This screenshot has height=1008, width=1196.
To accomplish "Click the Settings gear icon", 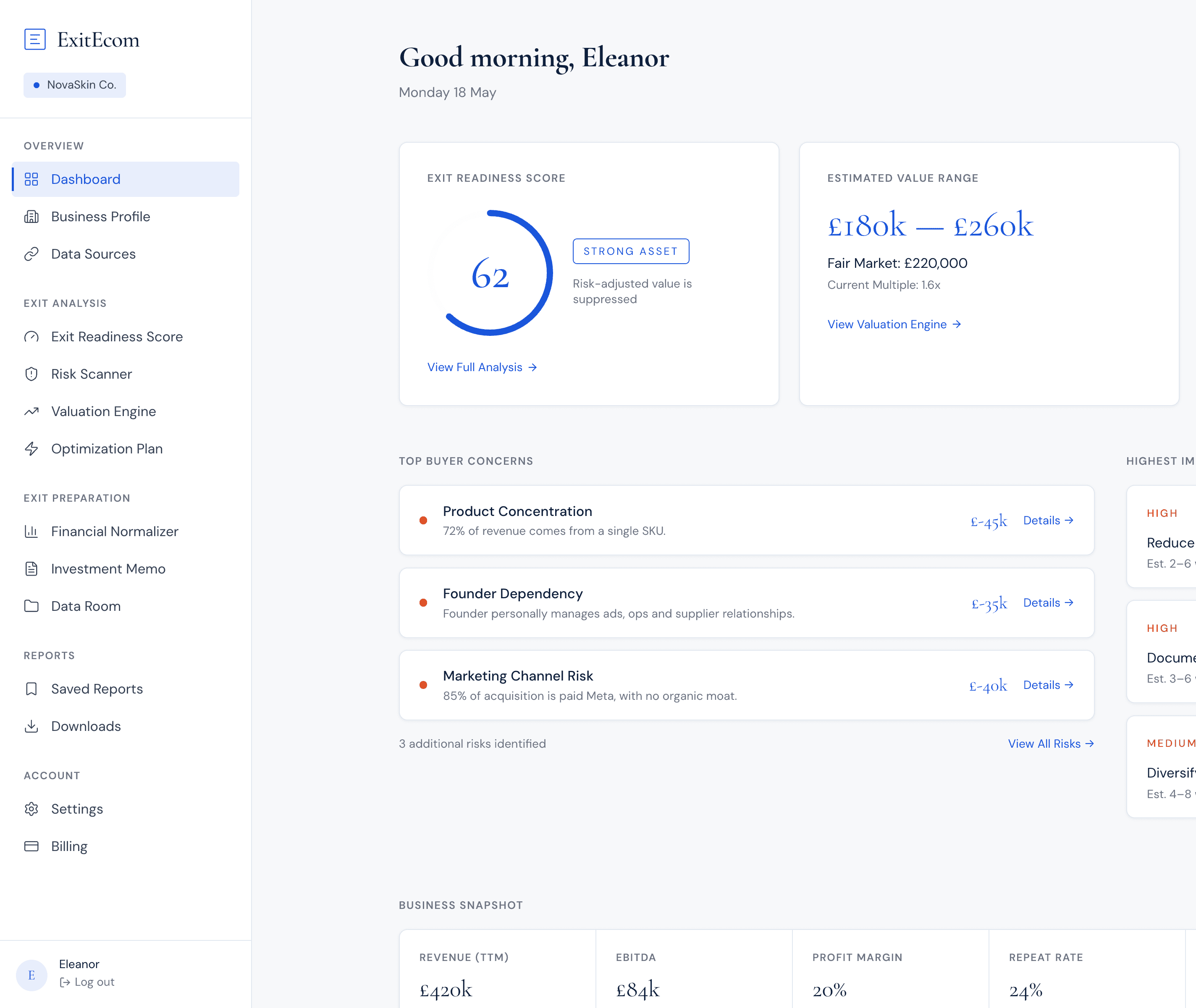I will tap(31, 809).
